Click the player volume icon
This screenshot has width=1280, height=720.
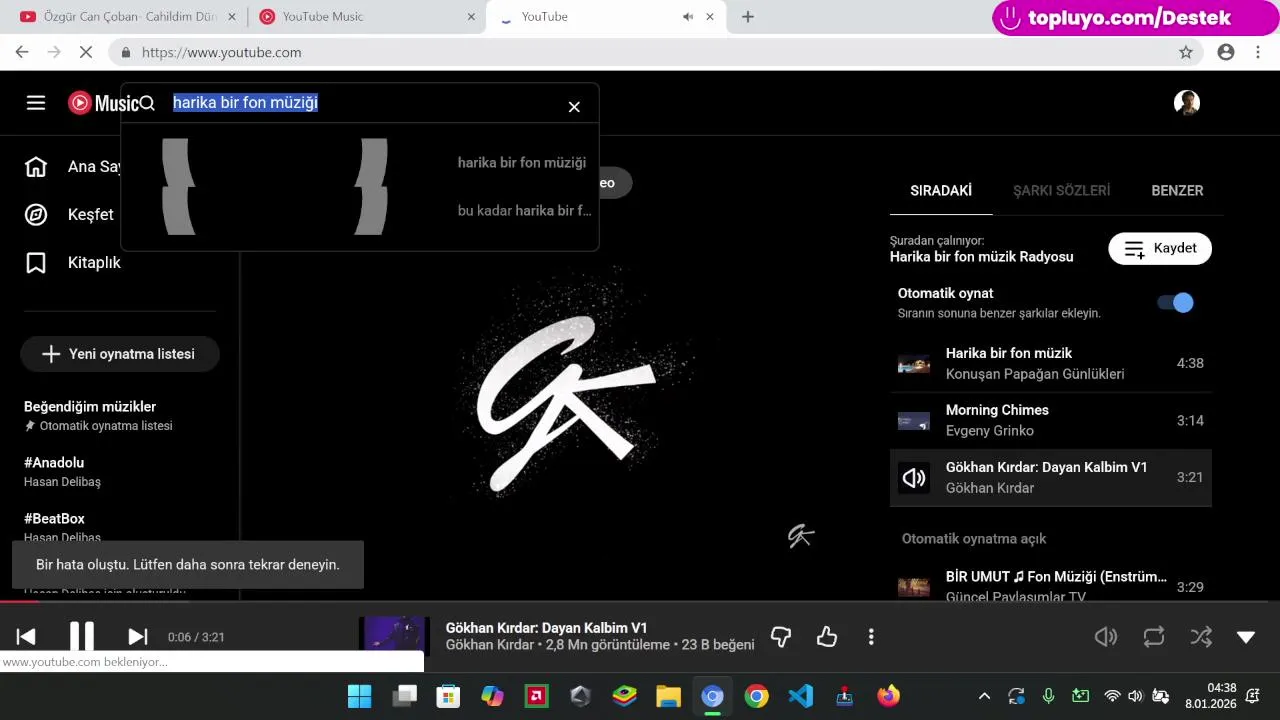pos(1105,637)
